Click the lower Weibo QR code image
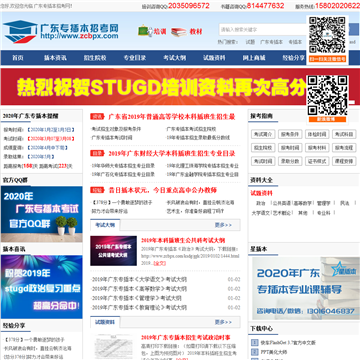The height and width of the screenshot is (360, 360). pos(327,96)
